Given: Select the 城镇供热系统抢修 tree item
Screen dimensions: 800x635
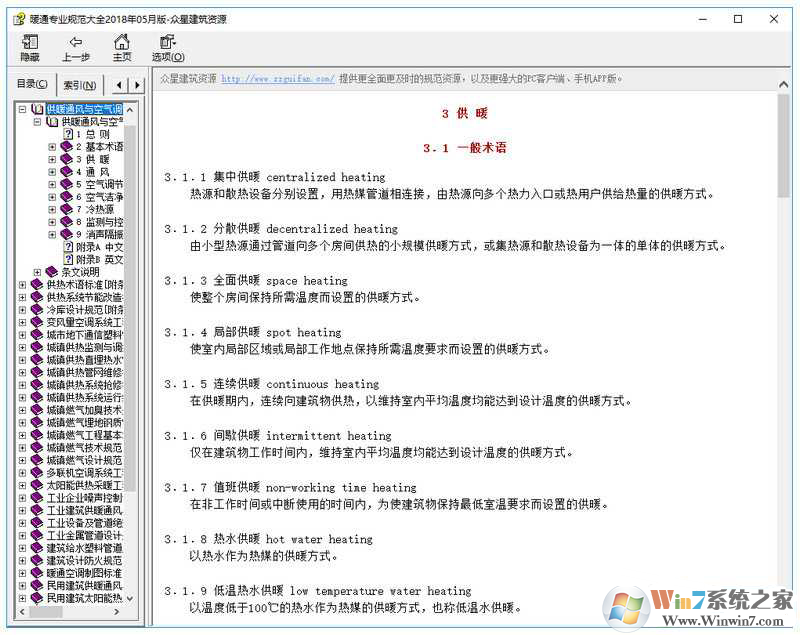Looking at the screenshot, I should click(84, 385).
